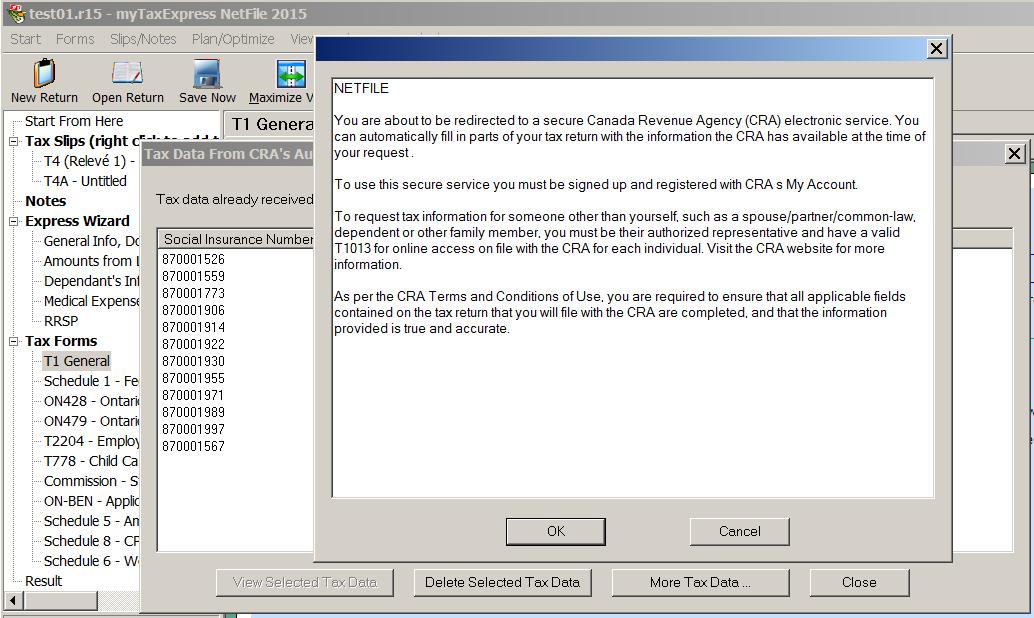The height and width of the screenshot is (618, 1034).
Task: Select T4A - Untitled slip
Action: (85, 181)
